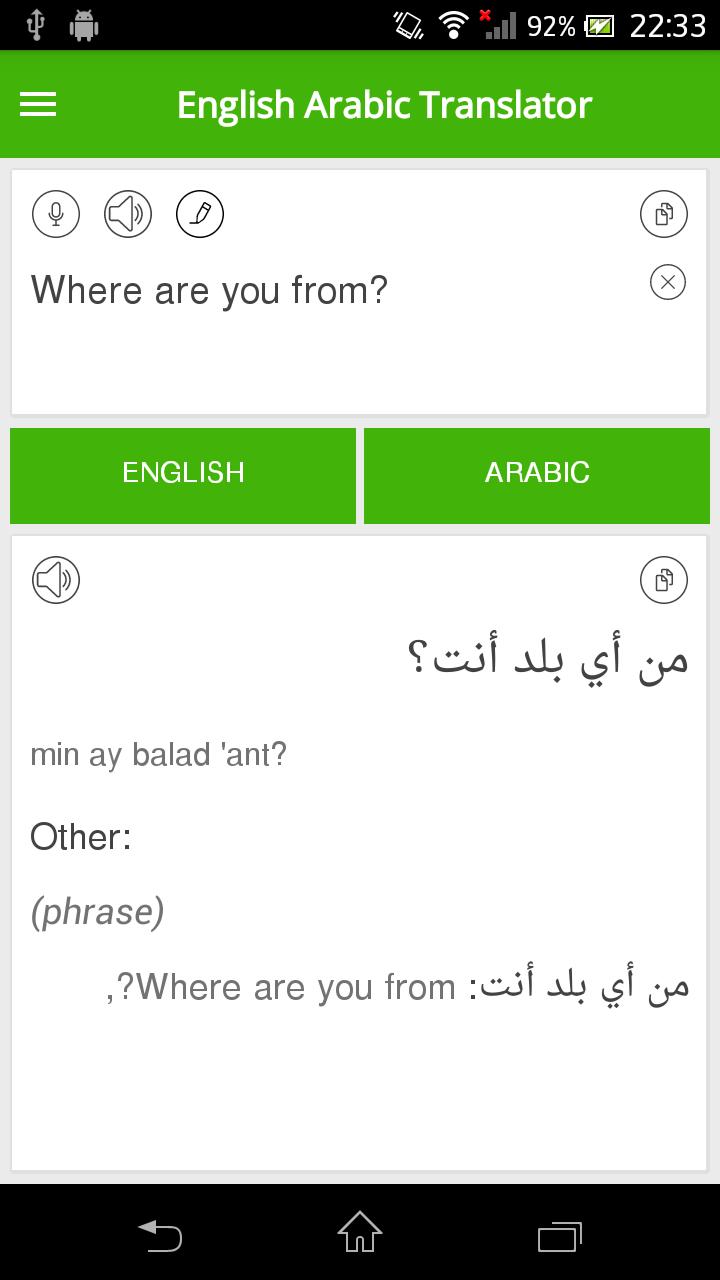Tap the alternate phrase translation entry

pos(398,987)
